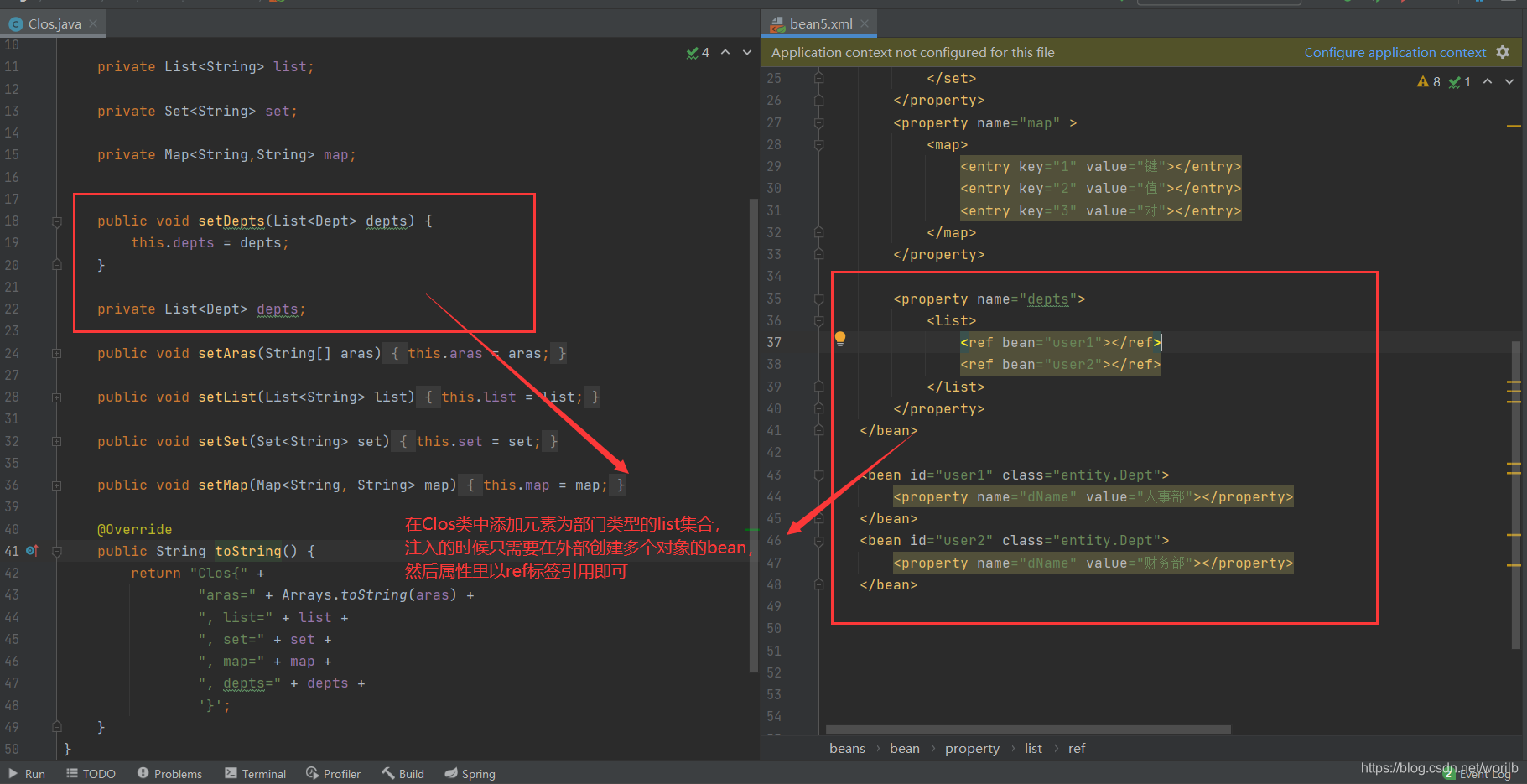Click the toString method name
Screen dimensions: 1527x784
248,551
